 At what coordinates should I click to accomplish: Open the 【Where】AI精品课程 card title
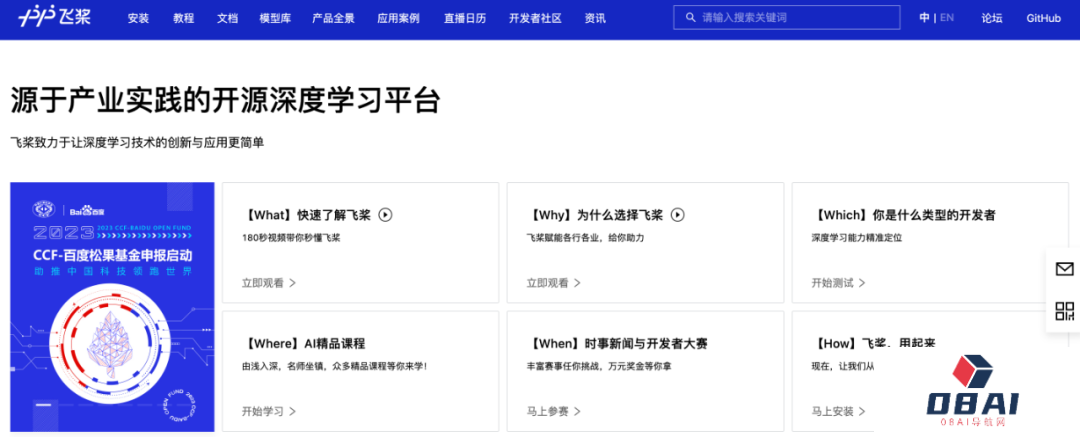(x=303, y=344)
